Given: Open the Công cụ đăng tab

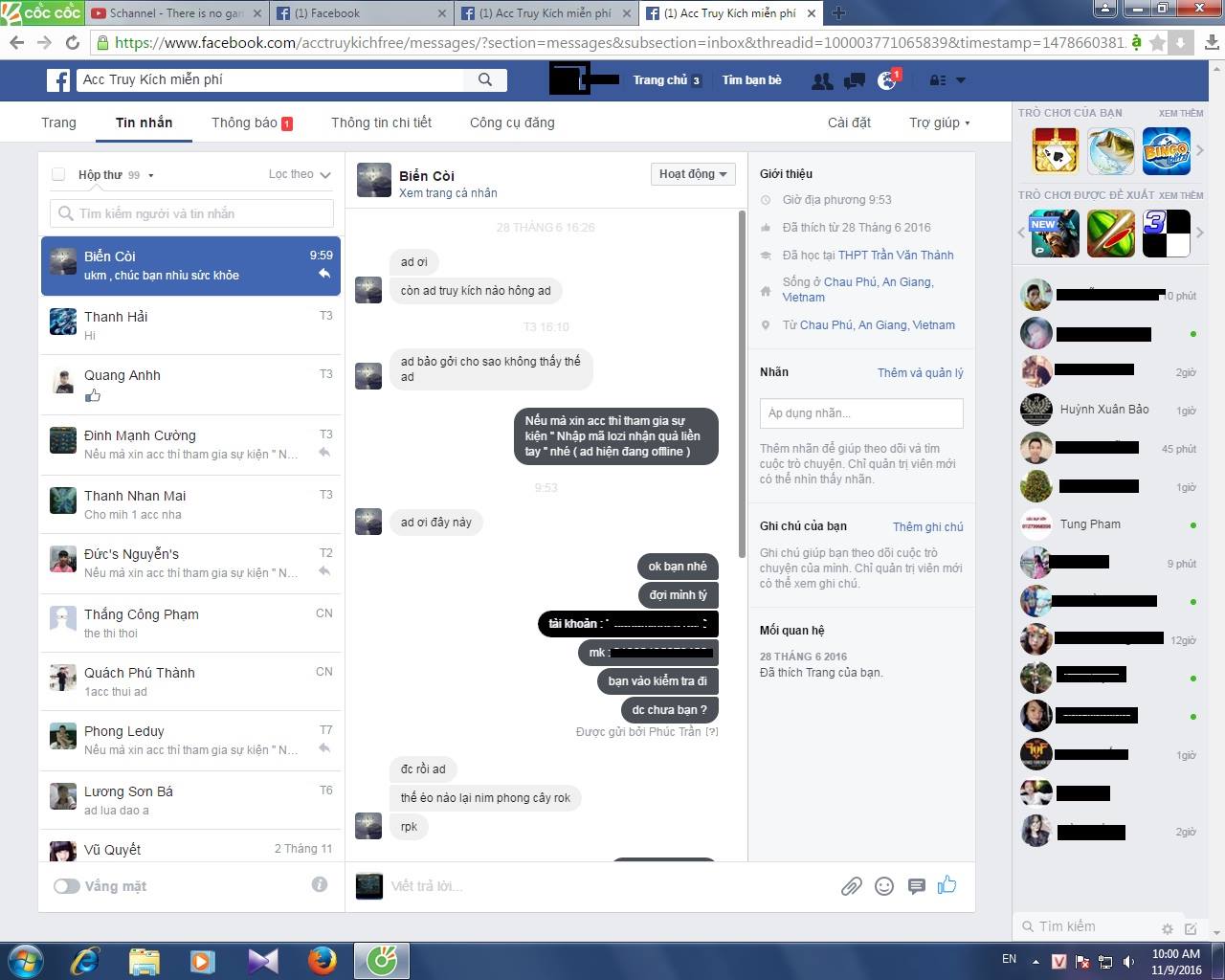Looking at the screenshot, I should 512,122.
